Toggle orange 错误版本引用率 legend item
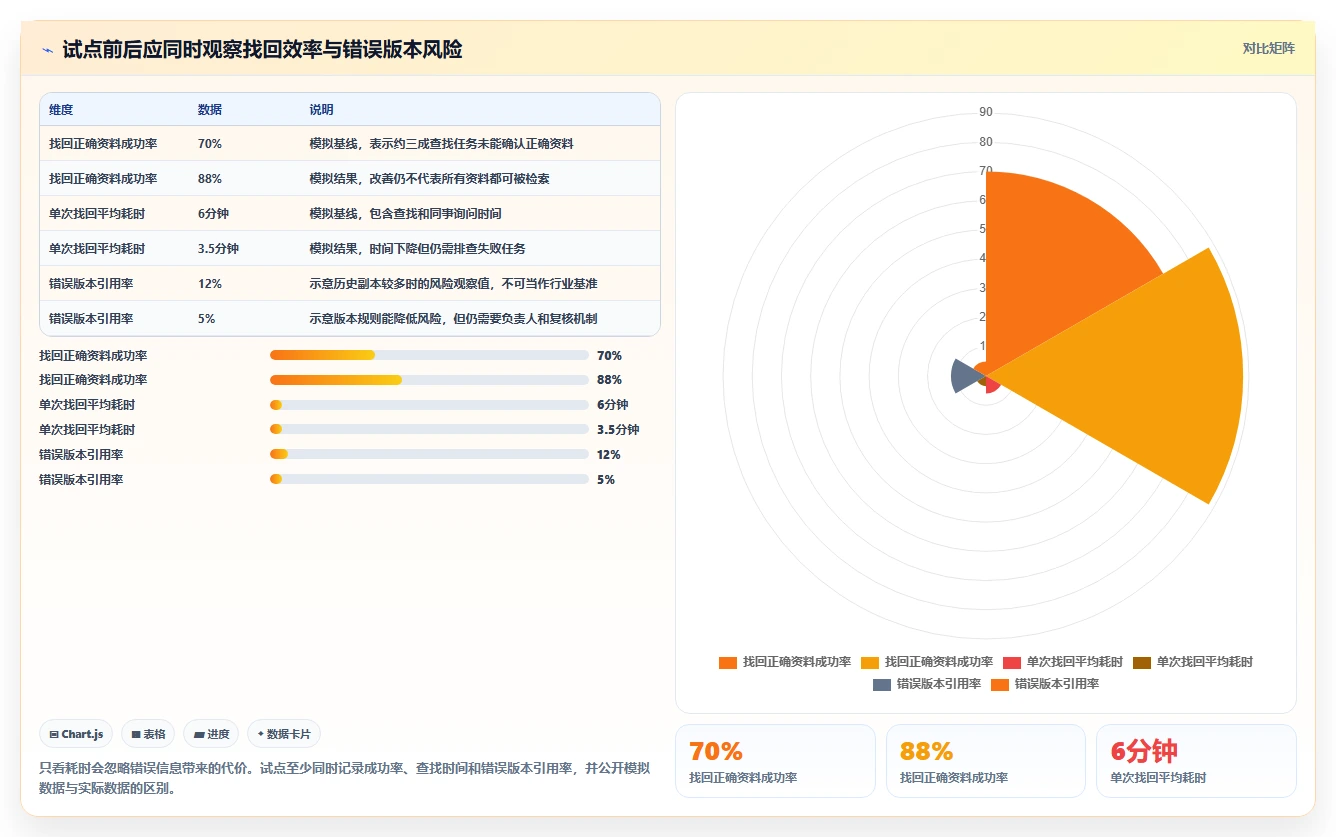Screen dimensions: 1336x837 tap(1045, 684)
